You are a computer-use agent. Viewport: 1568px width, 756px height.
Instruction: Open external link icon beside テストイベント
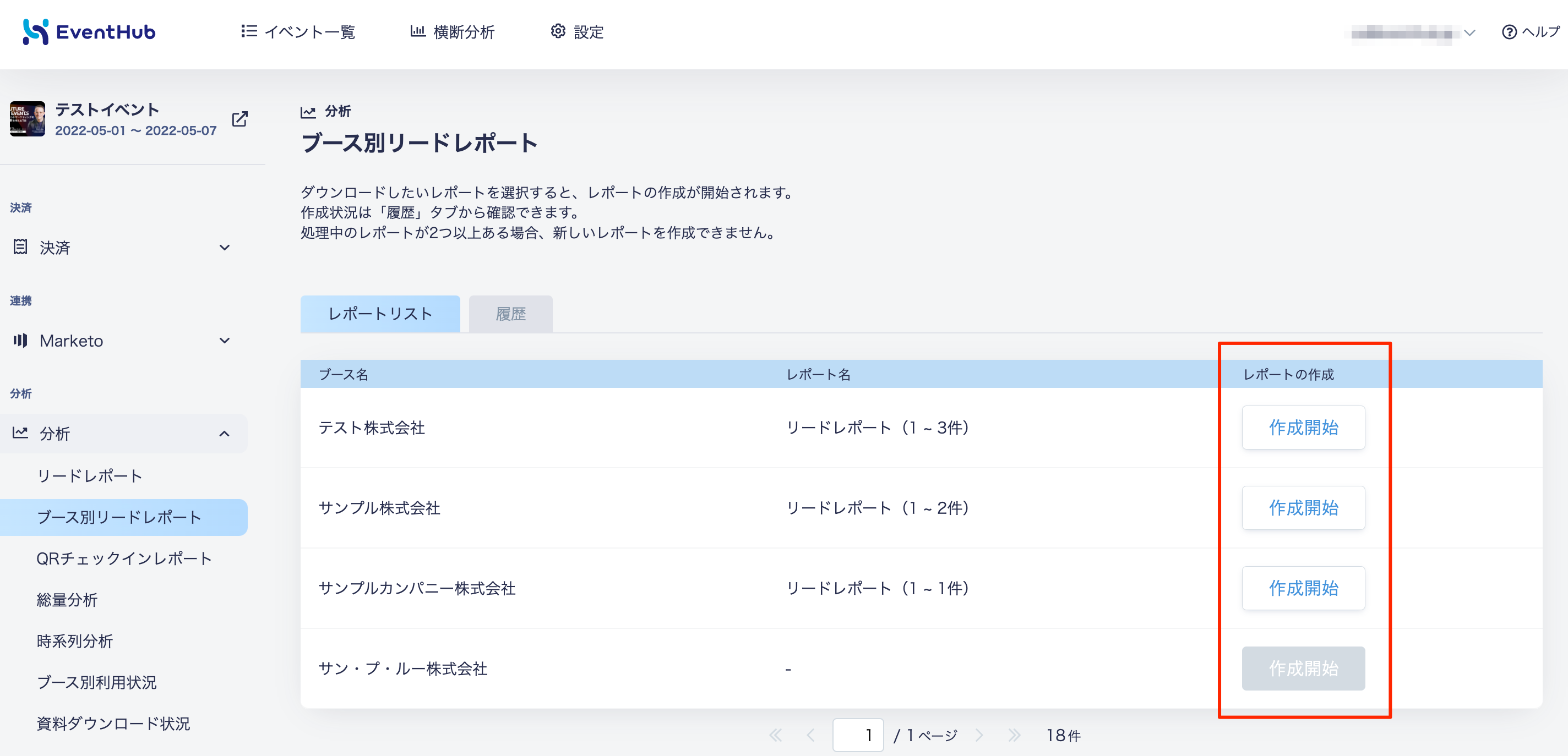click(x=240, y=119)
